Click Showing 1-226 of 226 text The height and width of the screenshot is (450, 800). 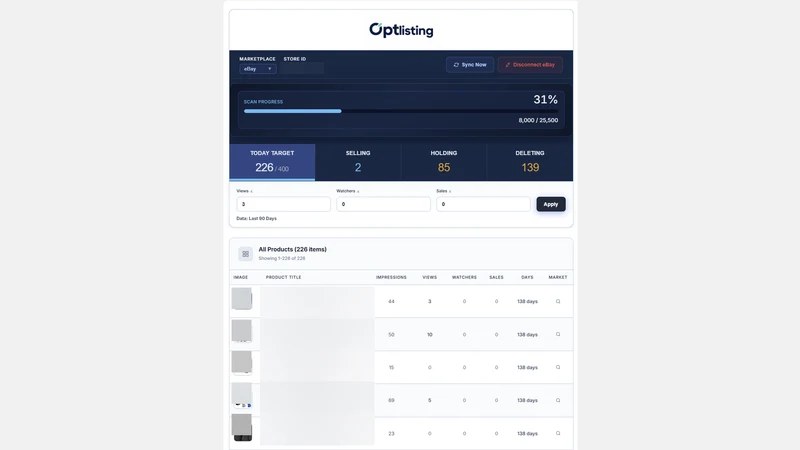tap(282, 258)
